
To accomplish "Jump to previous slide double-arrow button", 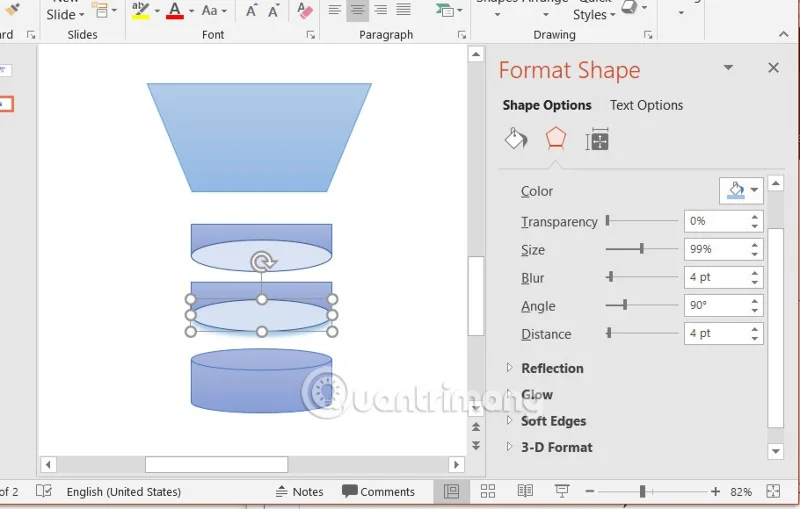I will coord(476,427).
